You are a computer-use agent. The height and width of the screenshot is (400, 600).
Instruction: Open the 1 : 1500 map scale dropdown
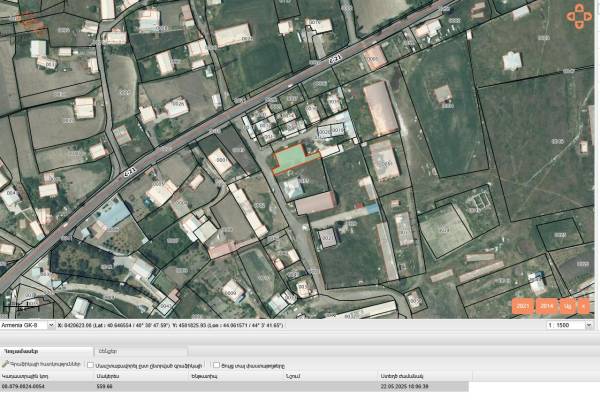point(567,325)
